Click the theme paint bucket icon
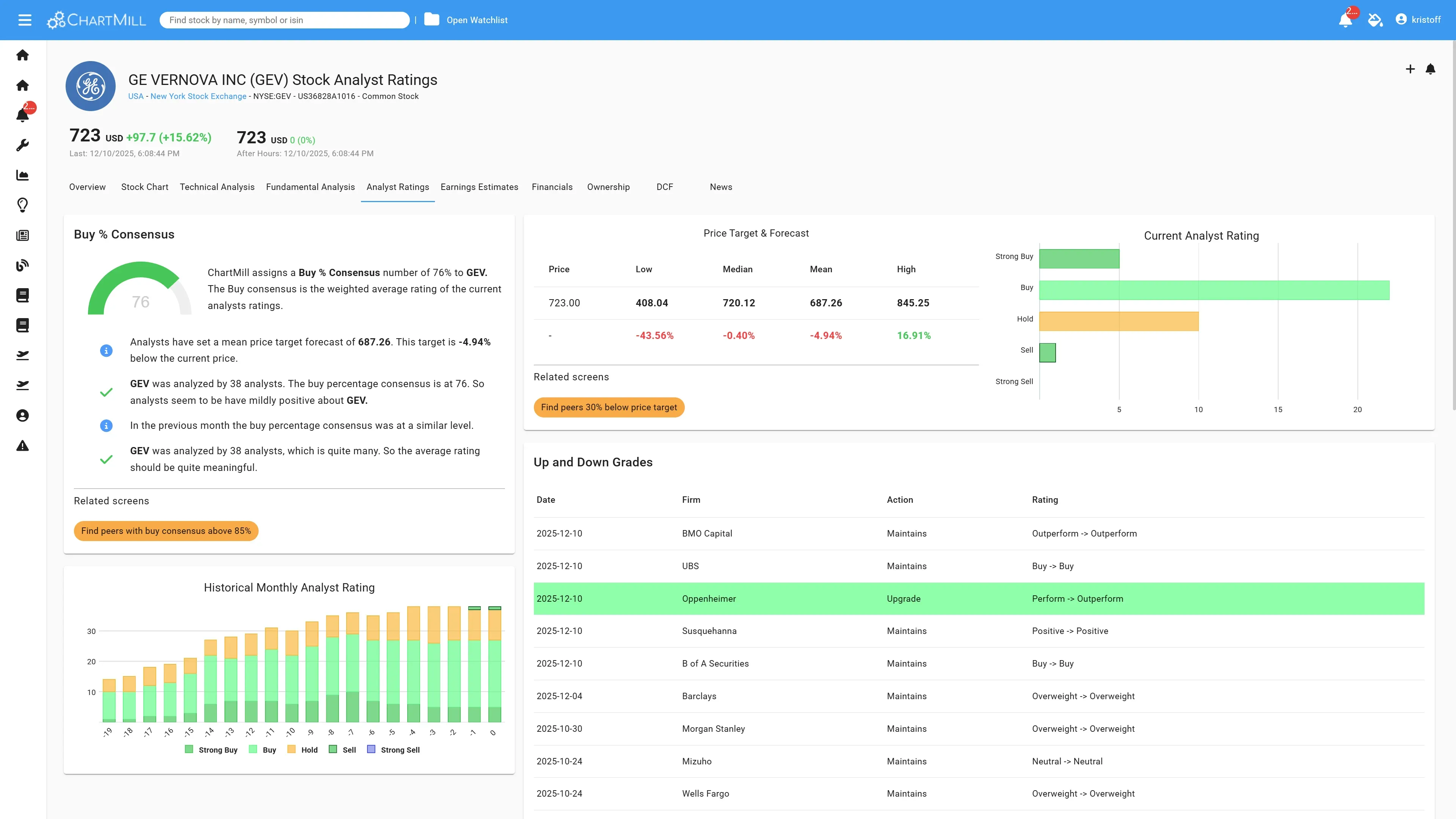This screenshot has width=1456, height=819. 1374,20
